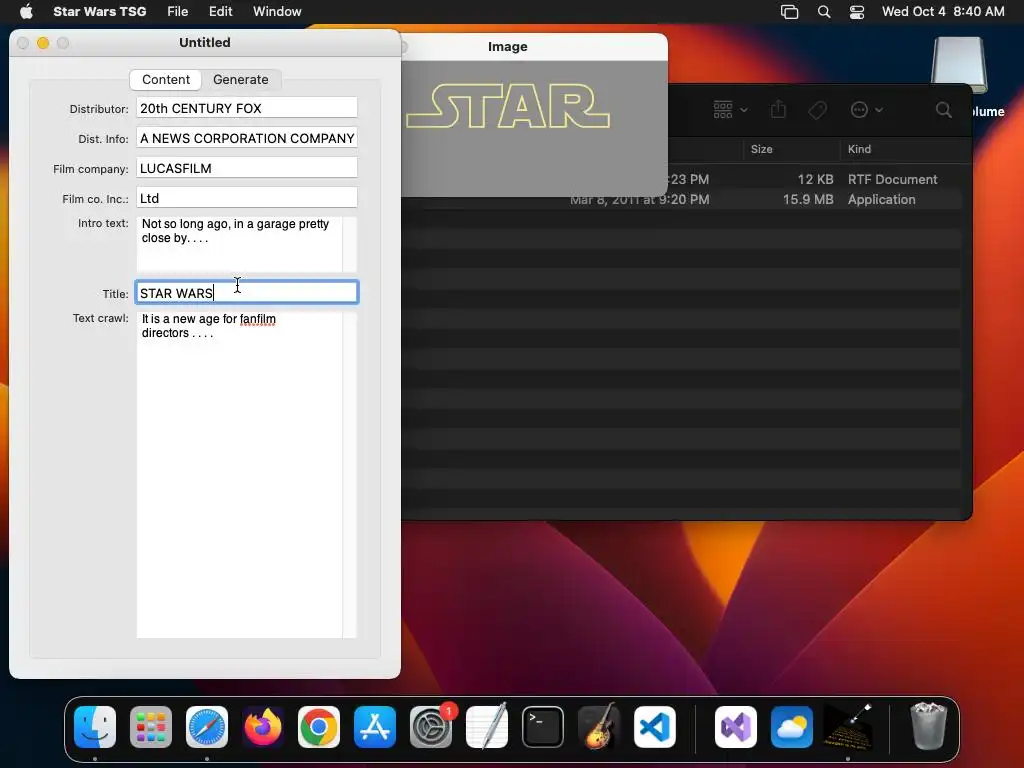Screen dimensions: 1024x768
Task: Click Star Wars TSG dock icon
Action: click(x=848, y=727)
